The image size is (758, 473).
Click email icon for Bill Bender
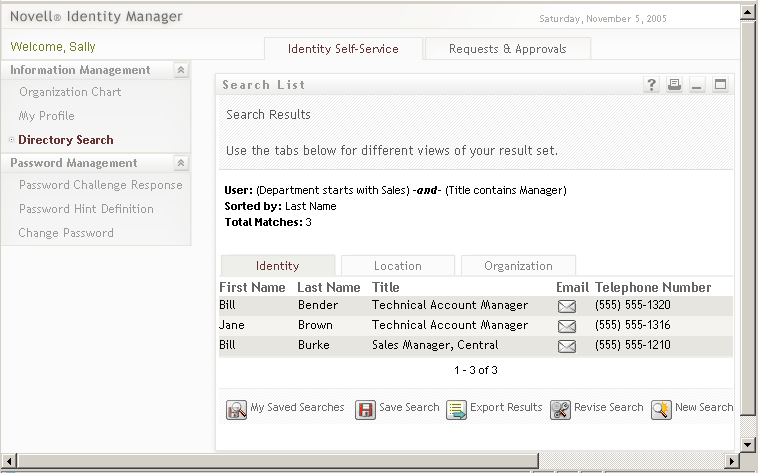(x=567, y=306)
